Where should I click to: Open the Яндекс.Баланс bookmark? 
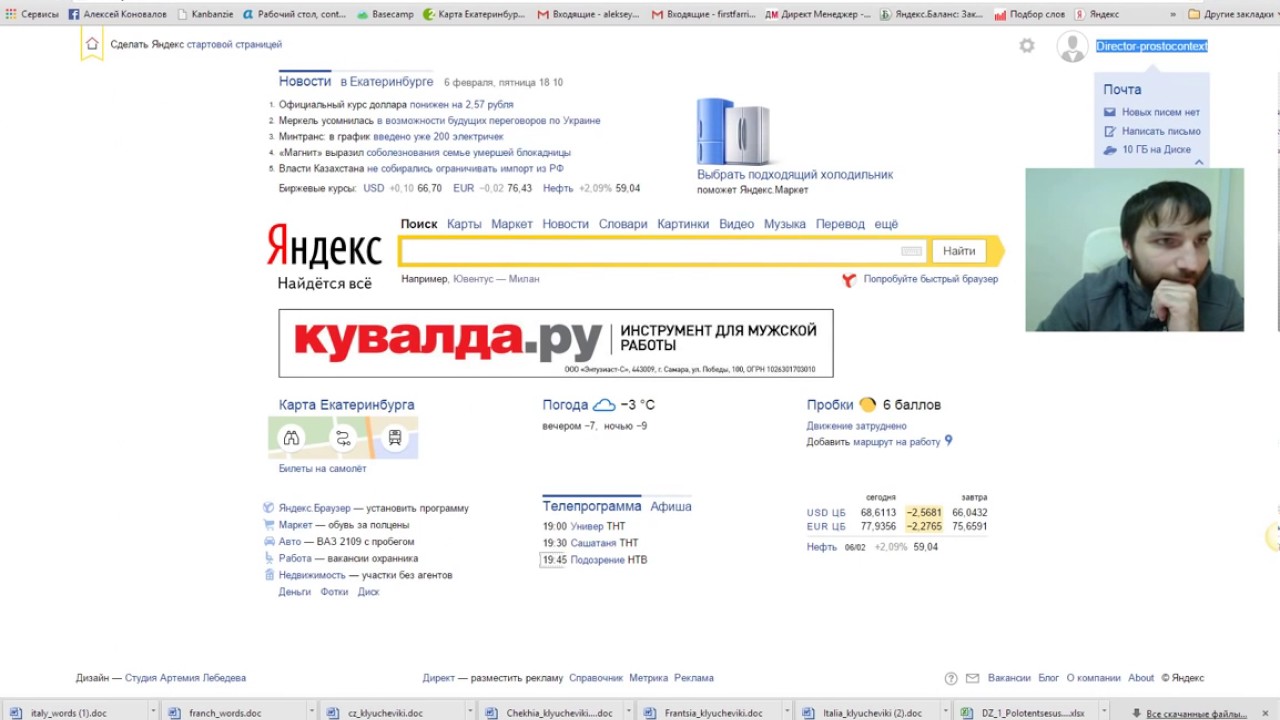pos(932,14)
